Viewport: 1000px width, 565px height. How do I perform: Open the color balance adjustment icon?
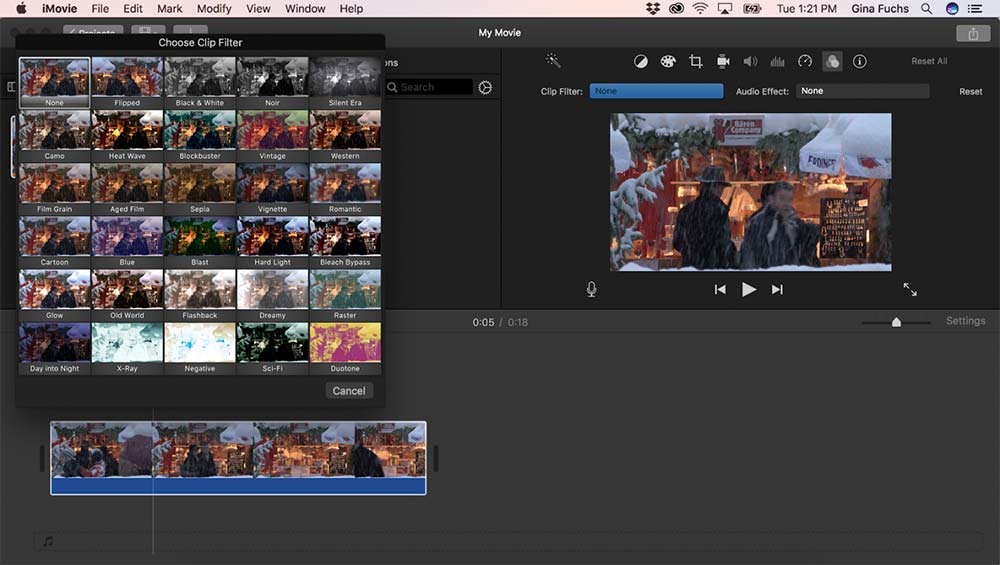[x=640, y=61]
